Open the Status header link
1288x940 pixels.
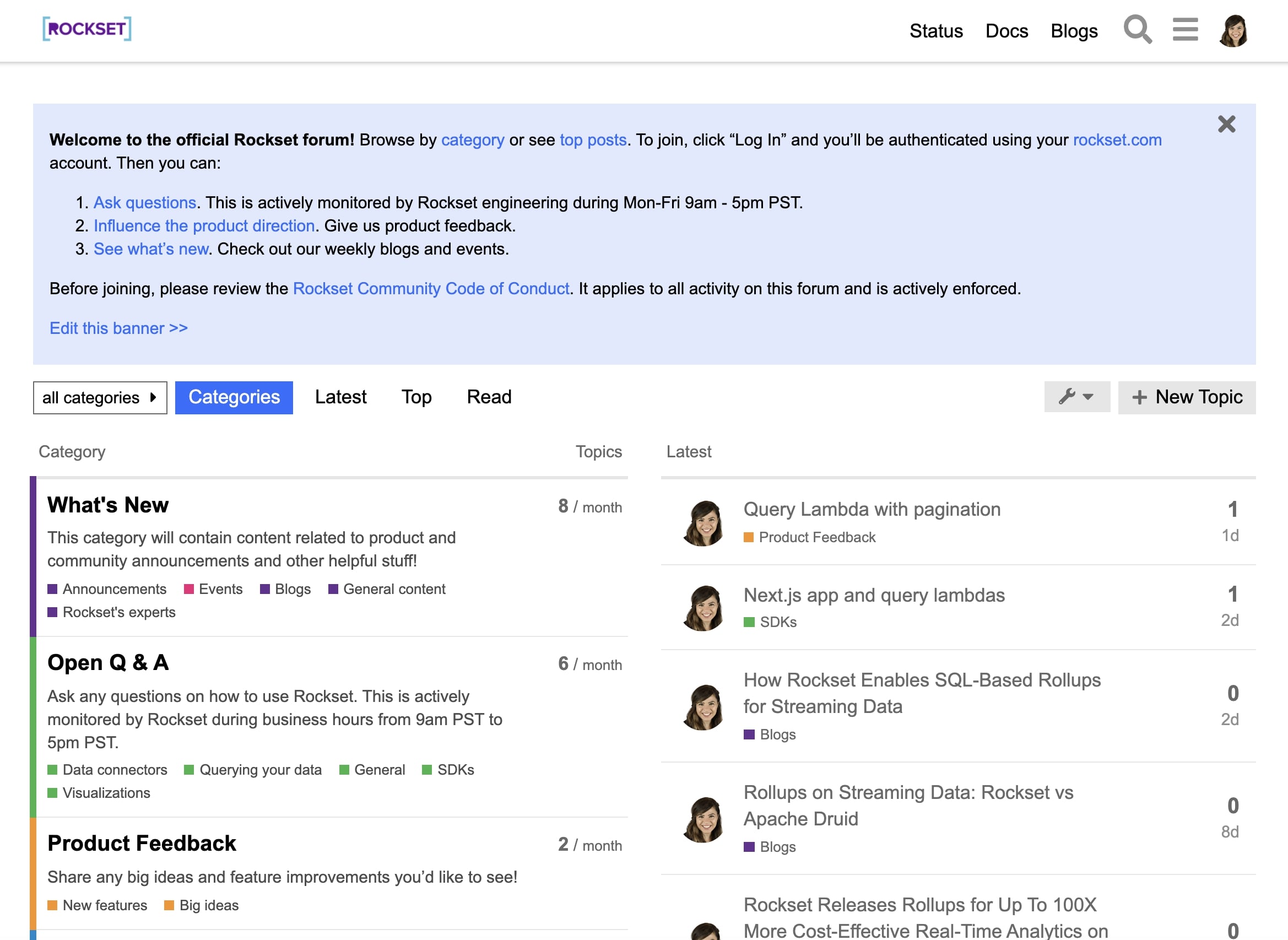point(936,31)
